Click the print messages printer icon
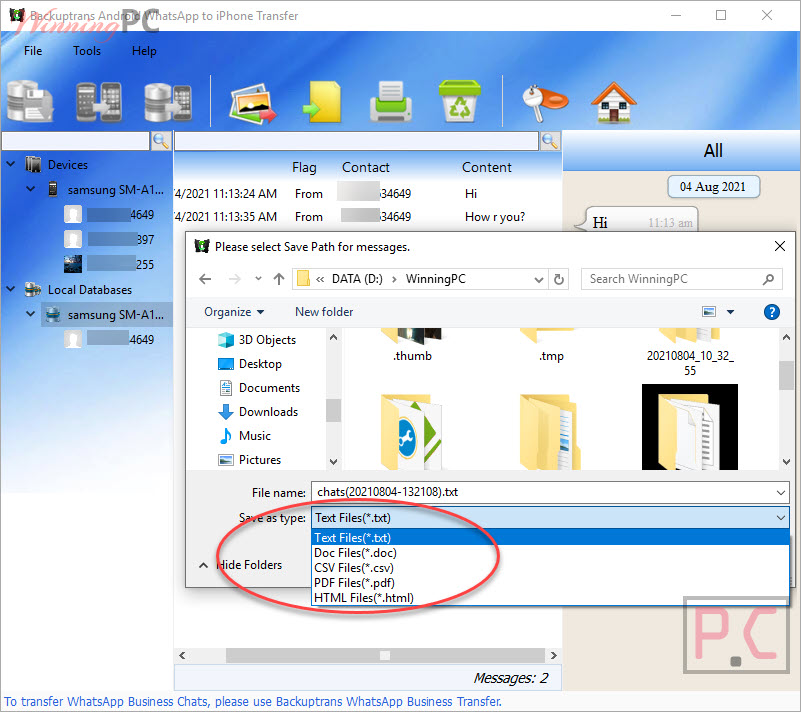 391,101
